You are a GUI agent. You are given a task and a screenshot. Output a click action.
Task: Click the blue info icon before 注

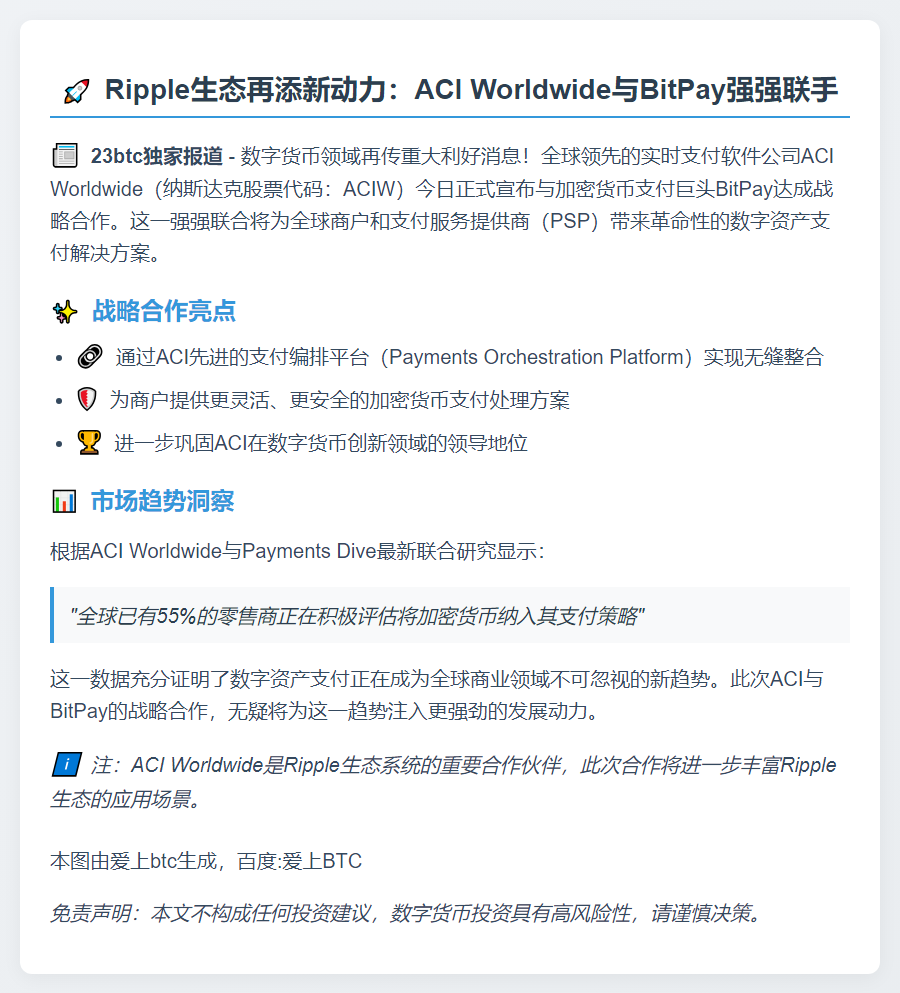pos(66,764)
